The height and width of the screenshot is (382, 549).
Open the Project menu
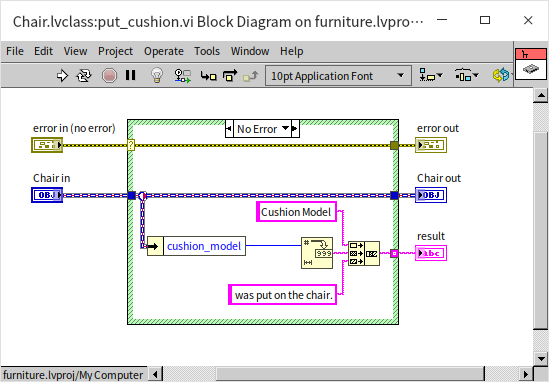coord(116,51)
